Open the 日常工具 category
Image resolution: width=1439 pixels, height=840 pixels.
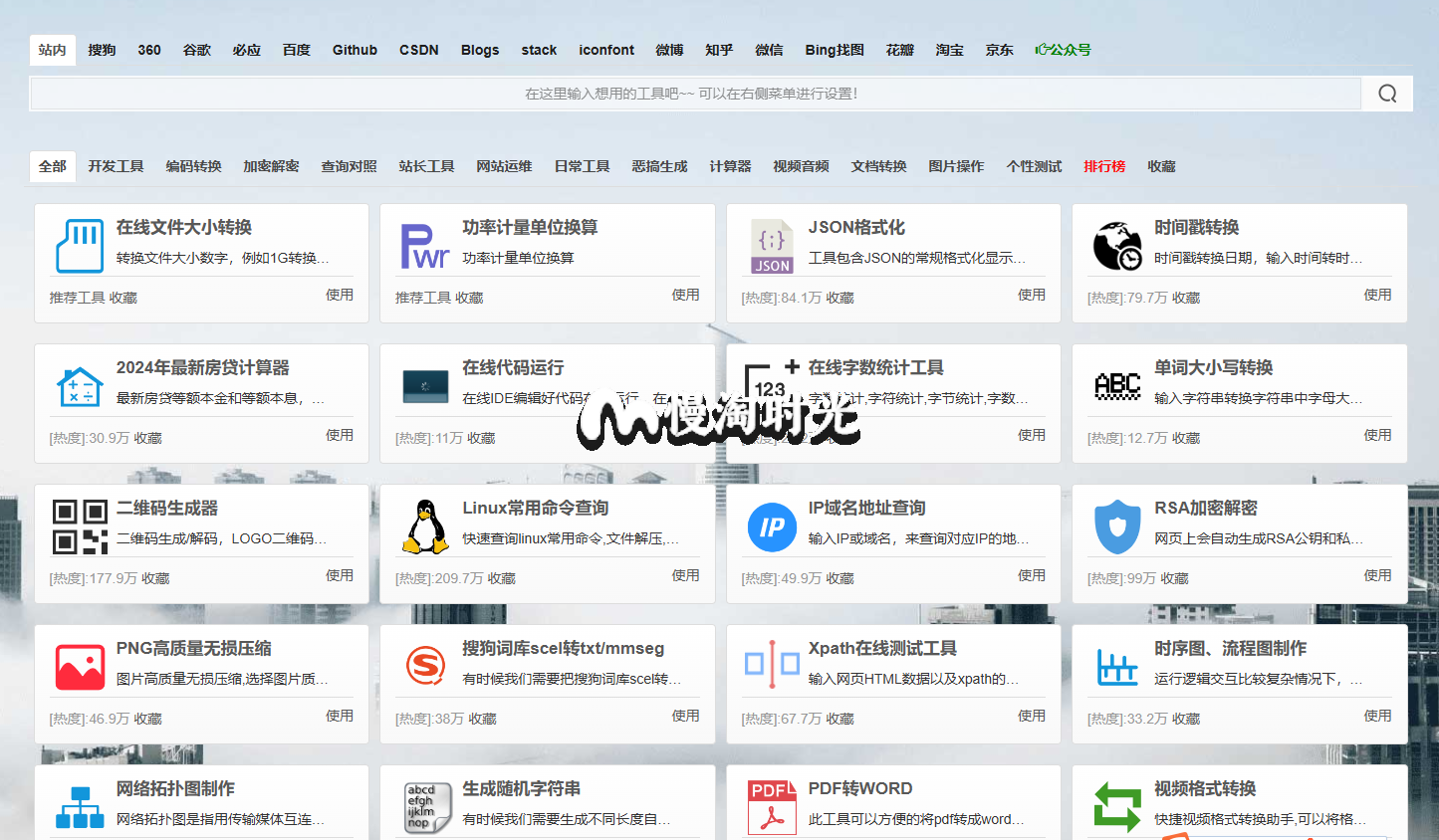tap(582, 166)
